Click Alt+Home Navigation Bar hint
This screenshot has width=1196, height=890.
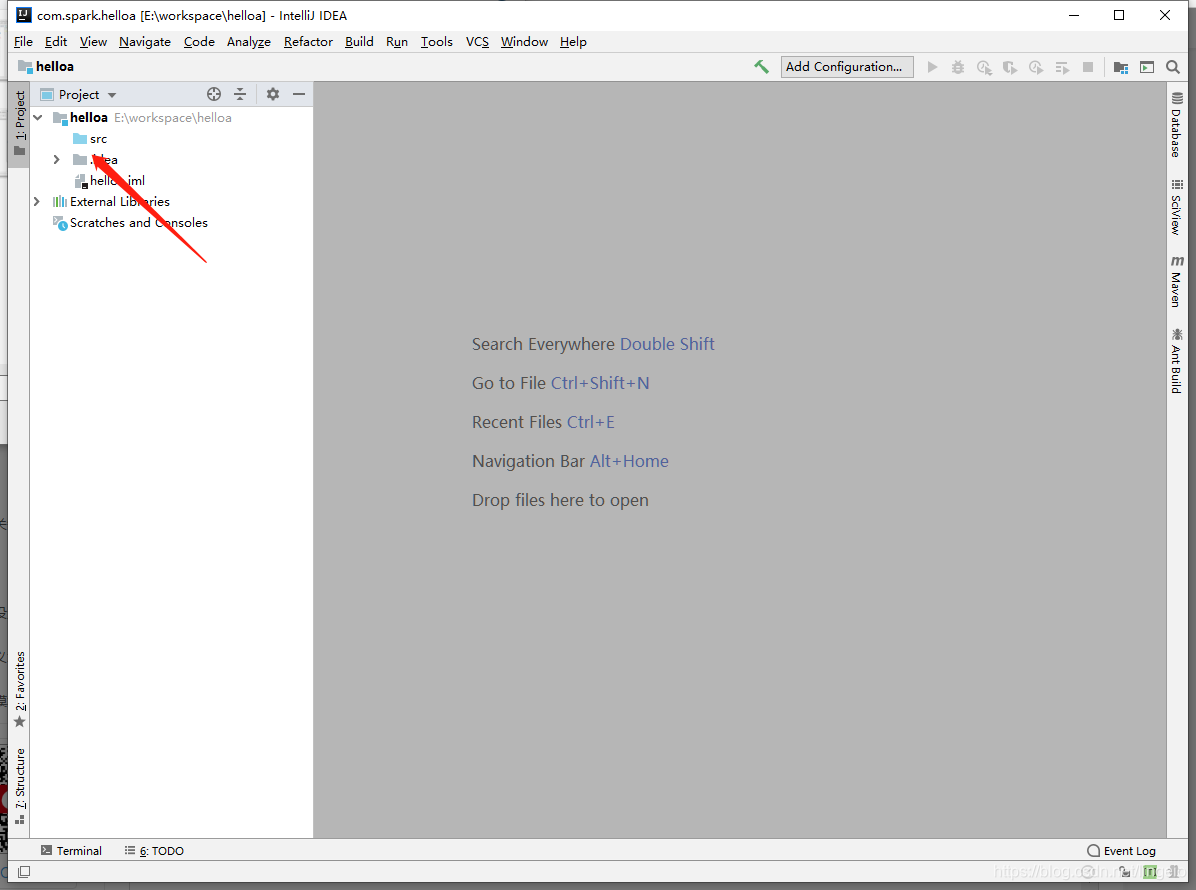(629, 461)
